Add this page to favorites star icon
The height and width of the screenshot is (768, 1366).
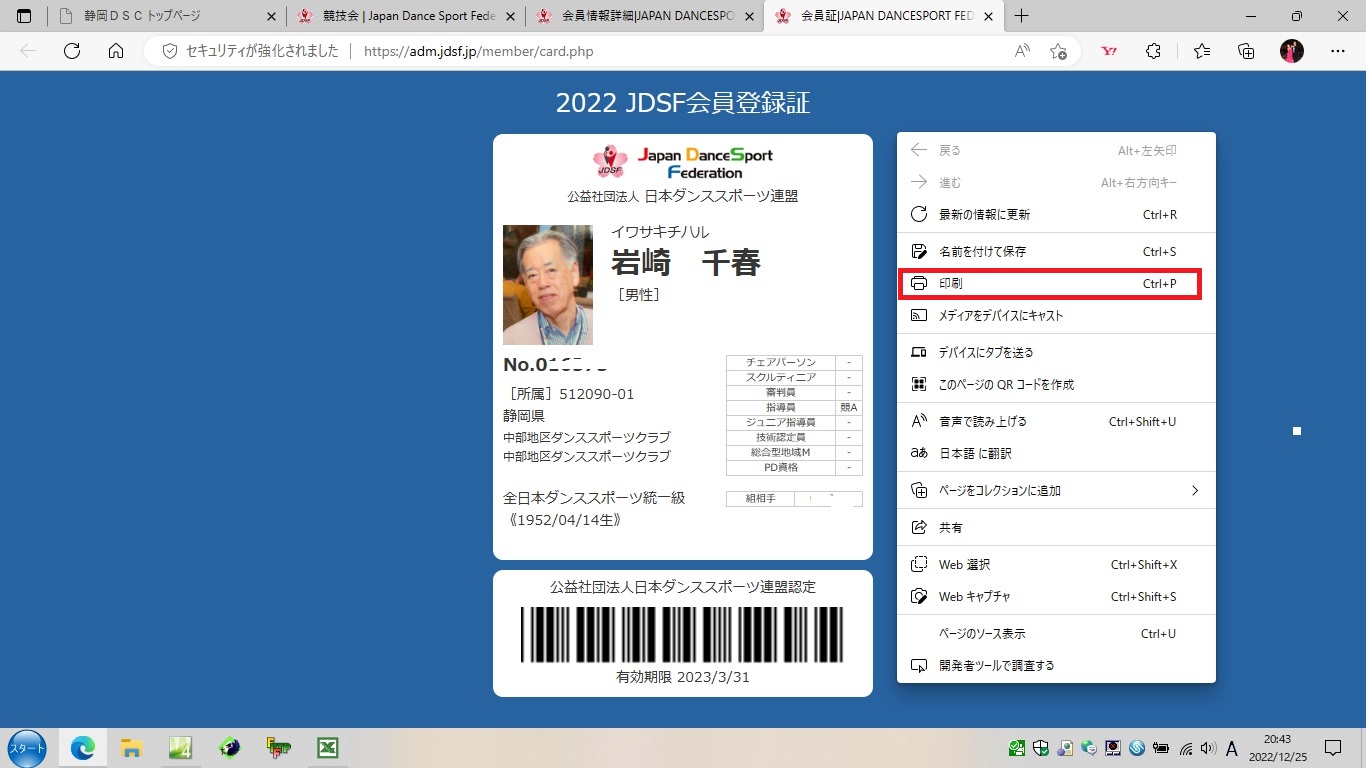tap(1058, 51)
